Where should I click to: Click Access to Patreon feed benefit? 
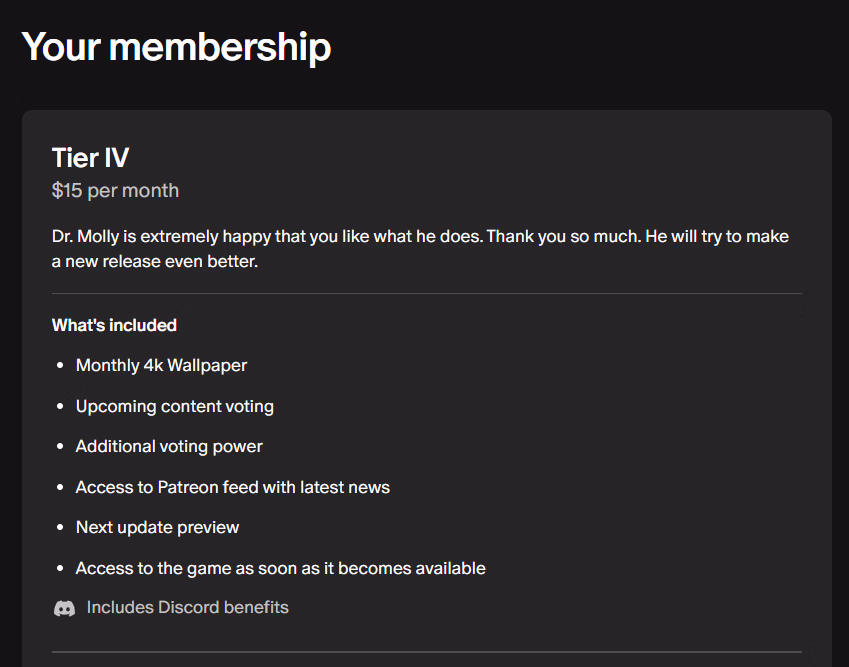(x=232, y=487)
